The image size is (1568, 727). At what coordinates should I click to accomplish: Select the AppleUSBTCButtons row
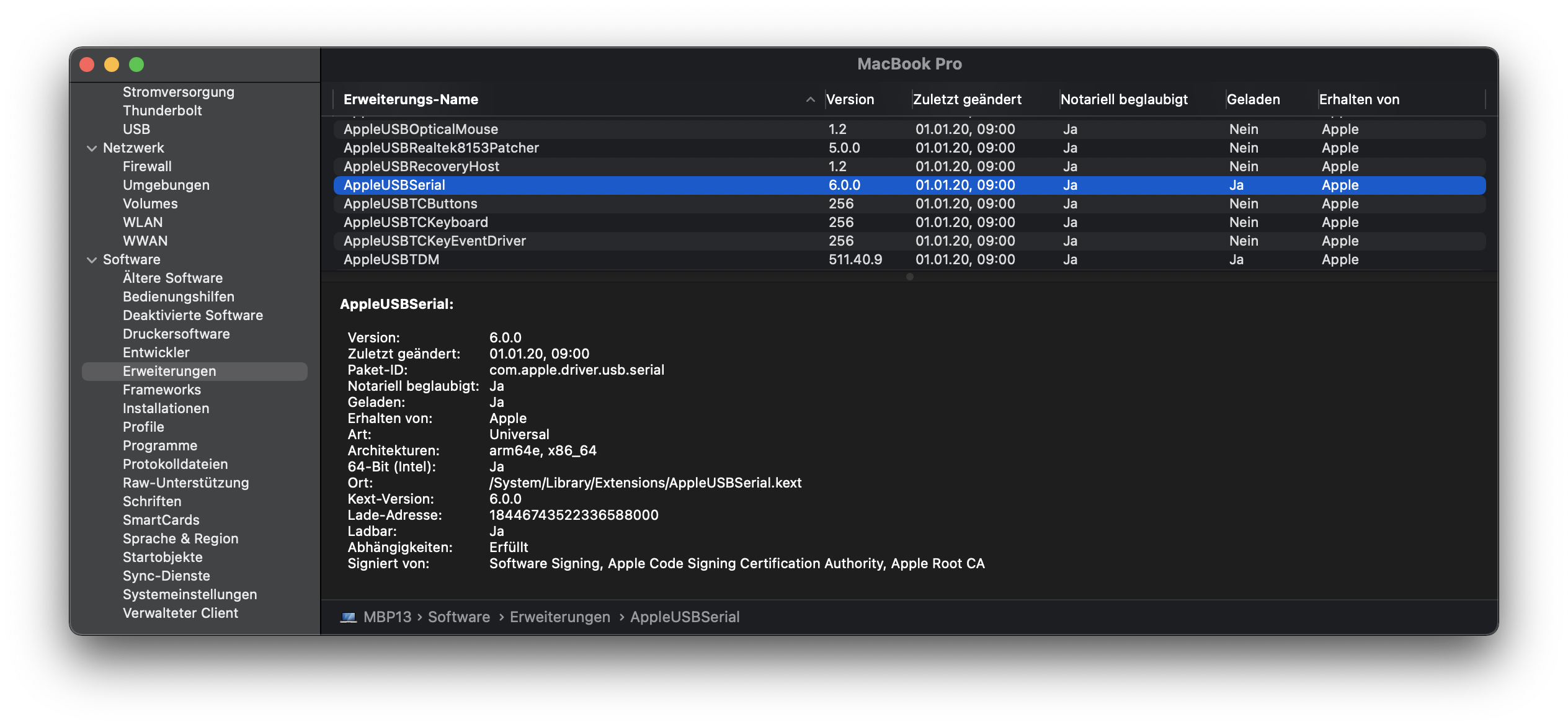click(909, 203)
